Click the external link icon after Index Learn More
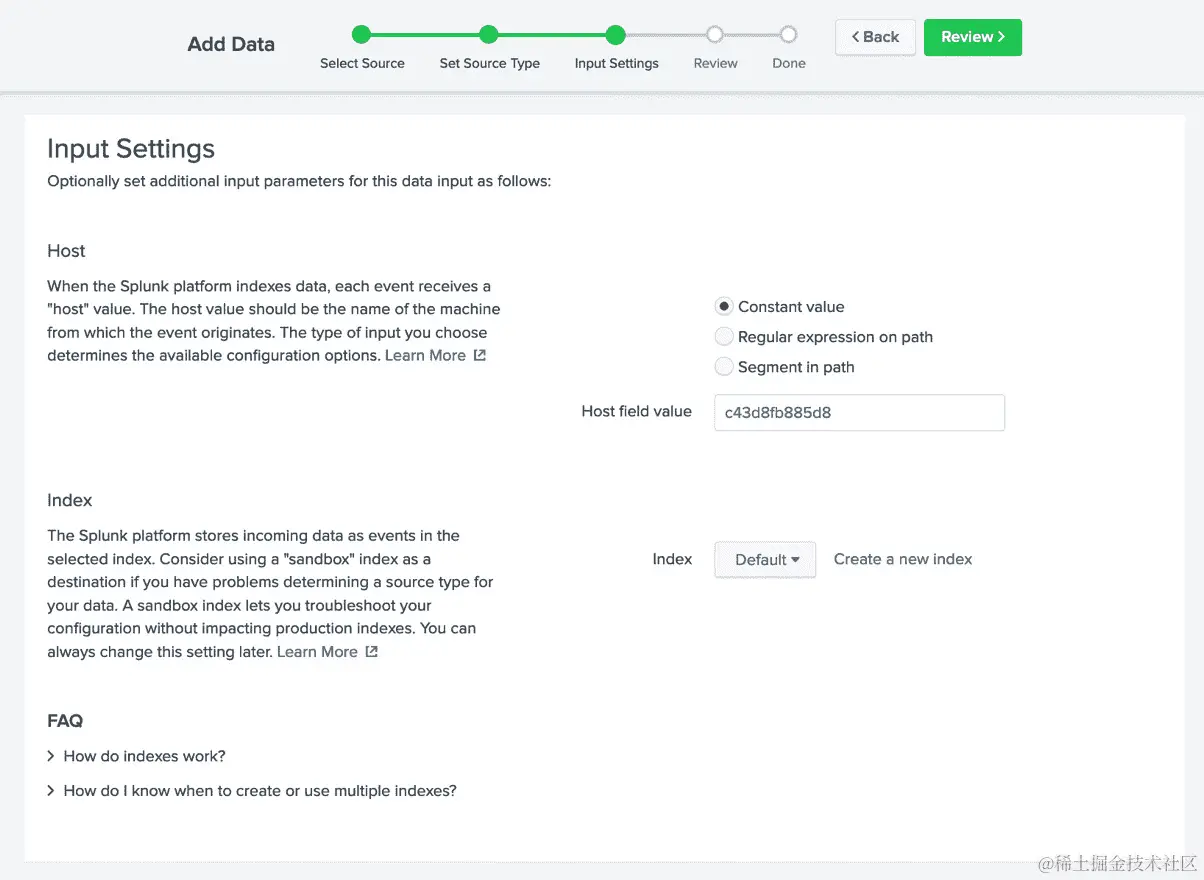This screenshot has width=1204, height=880. pos(372,652)
